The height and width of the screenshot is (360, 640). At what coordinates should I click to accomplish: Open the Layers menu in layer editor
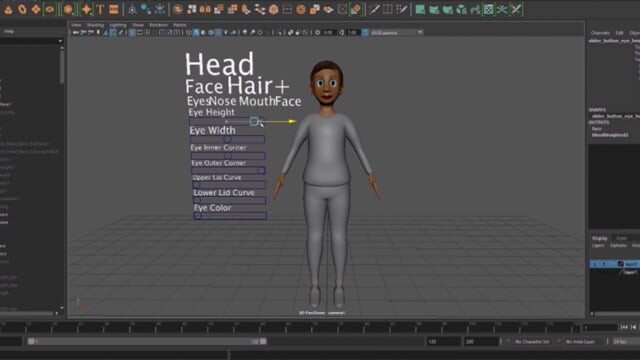(x=598, y=245)
